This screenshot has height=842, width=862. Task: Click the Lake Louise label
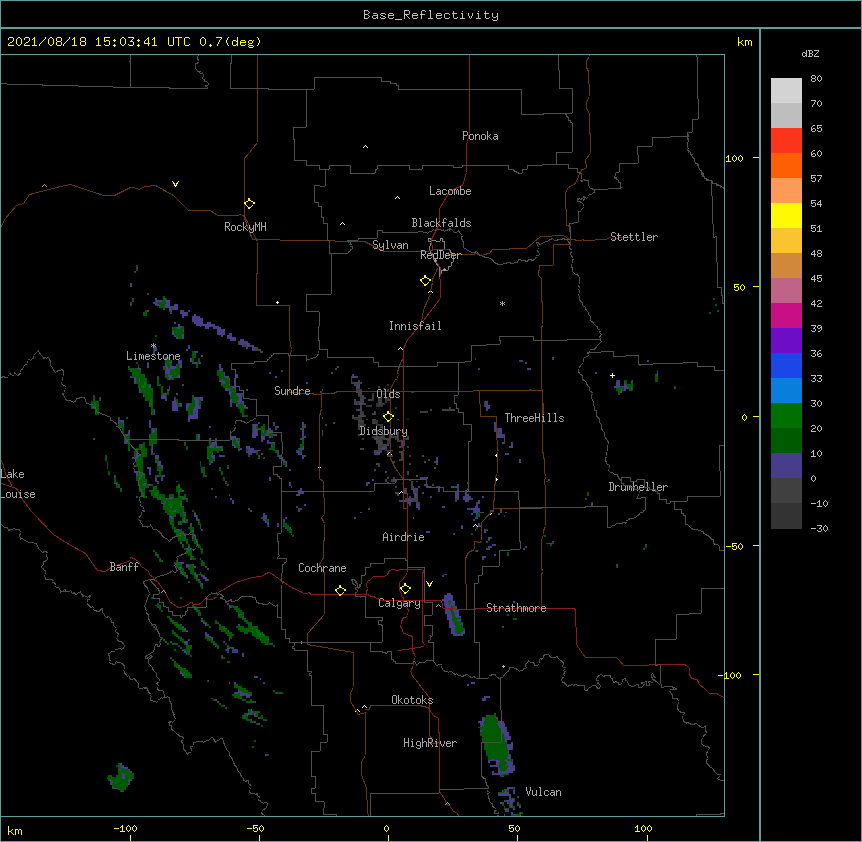(x=18, y=484)
